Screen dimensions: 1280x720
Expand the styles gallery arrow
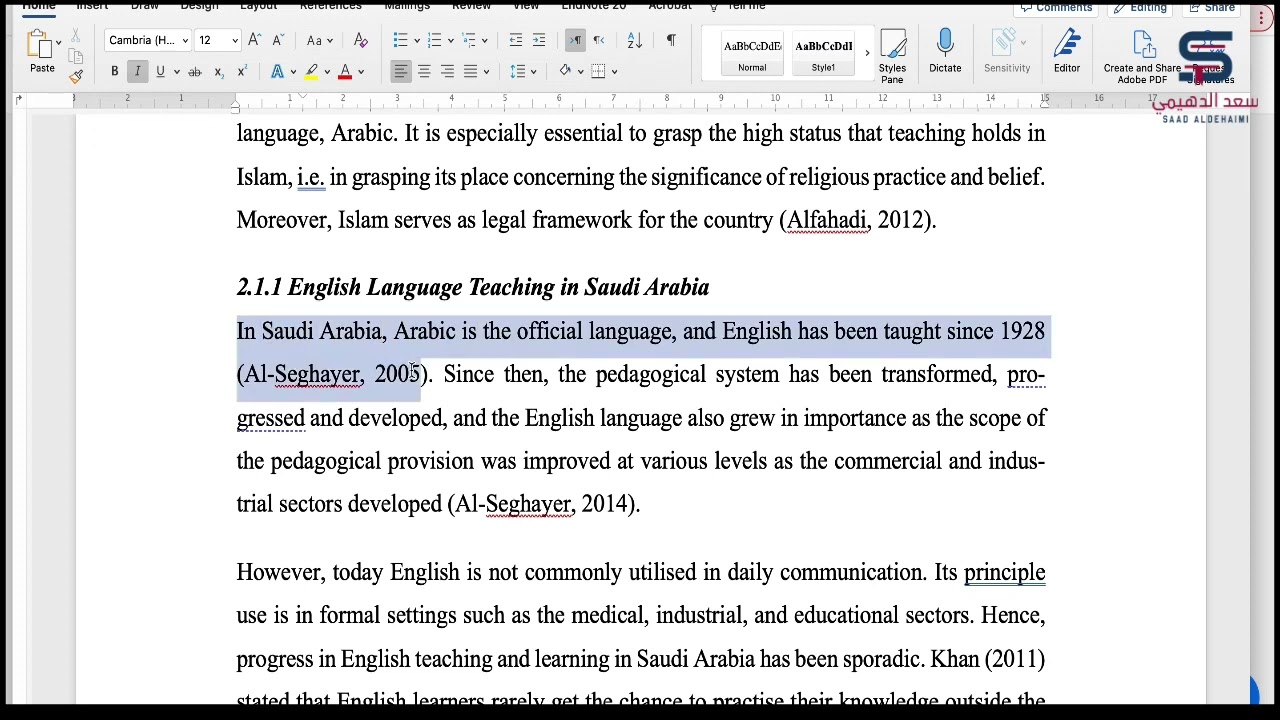[x=866, y=54]
